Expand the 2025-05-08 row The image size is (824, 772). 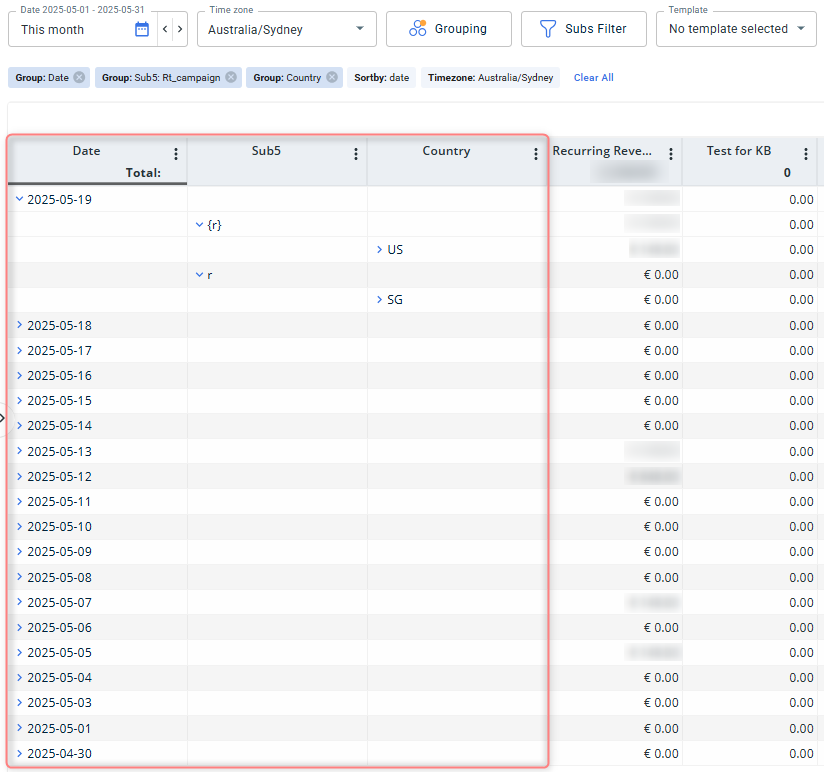pos(19,577)
